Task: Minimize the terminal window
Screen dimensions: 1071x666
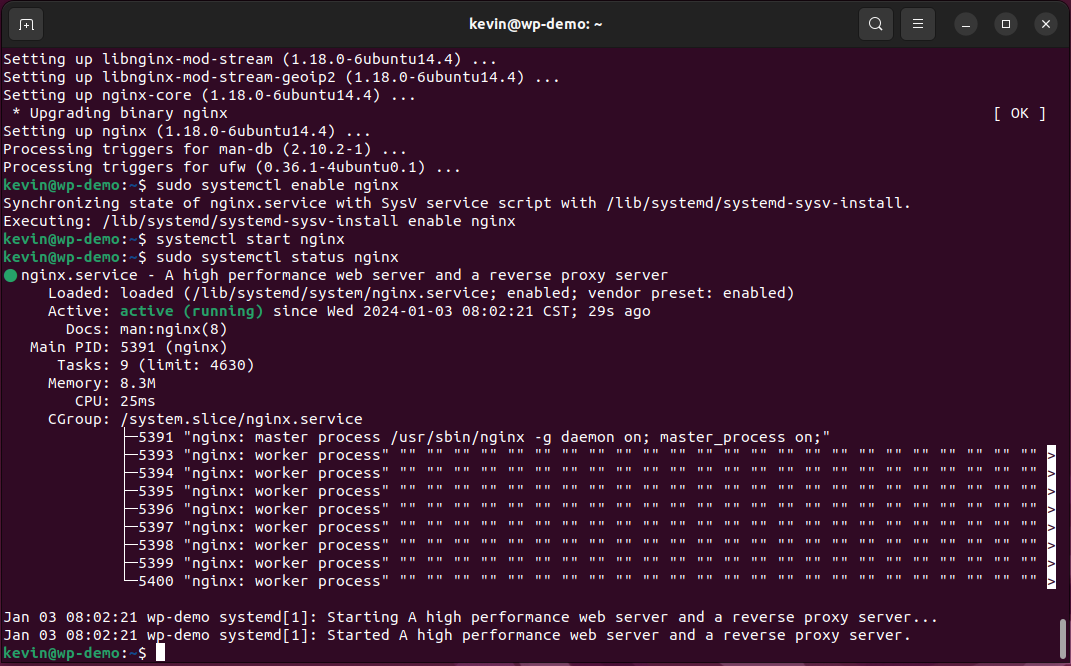Action: point(966,25)
